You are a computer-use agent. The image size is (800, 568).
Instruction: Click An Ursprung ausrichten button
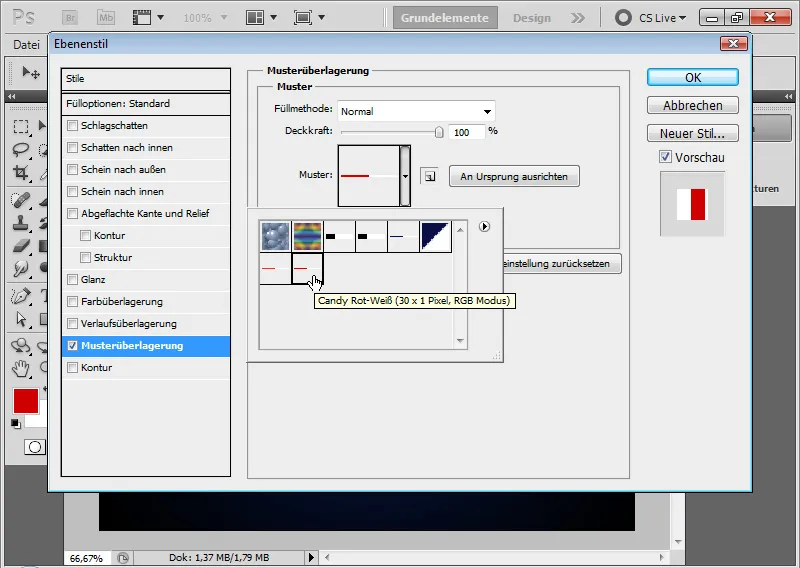pos(514,176)
